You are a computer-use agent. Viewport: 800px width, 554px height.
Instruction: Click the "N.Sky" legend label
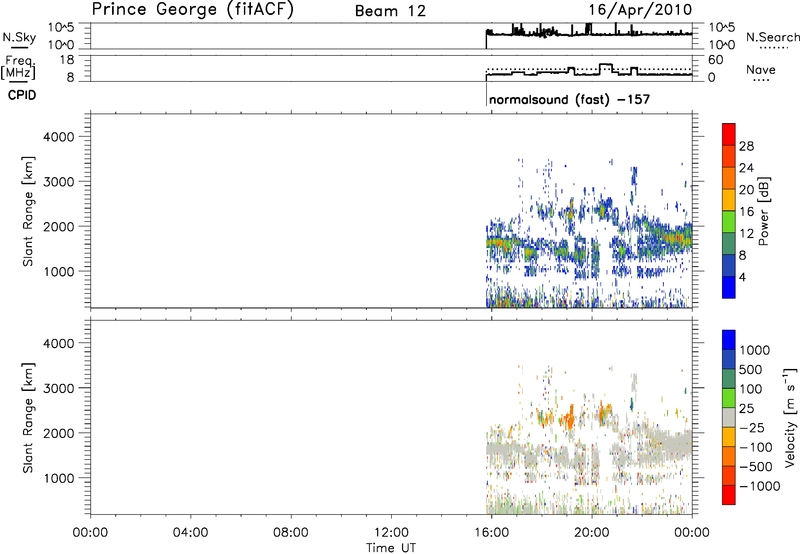pyautogui.click(x=19, y=37)
